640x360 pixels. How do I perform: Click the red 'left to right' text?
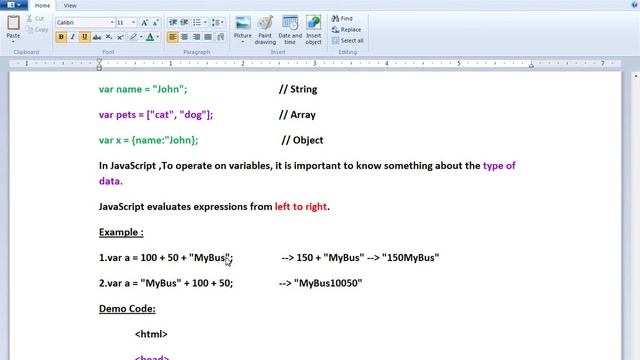point(301,207)
